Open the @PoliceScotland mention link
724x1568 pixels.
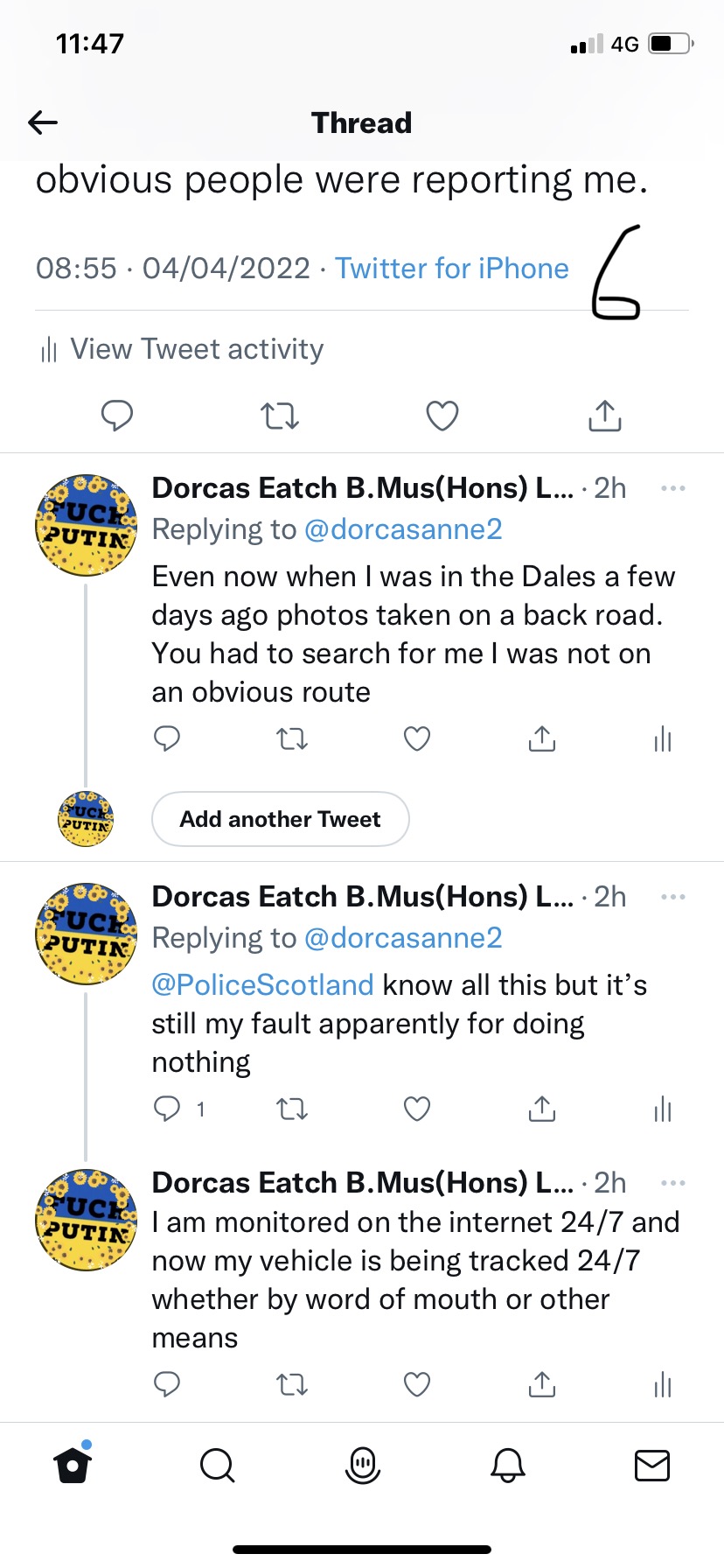click(262, 984)
